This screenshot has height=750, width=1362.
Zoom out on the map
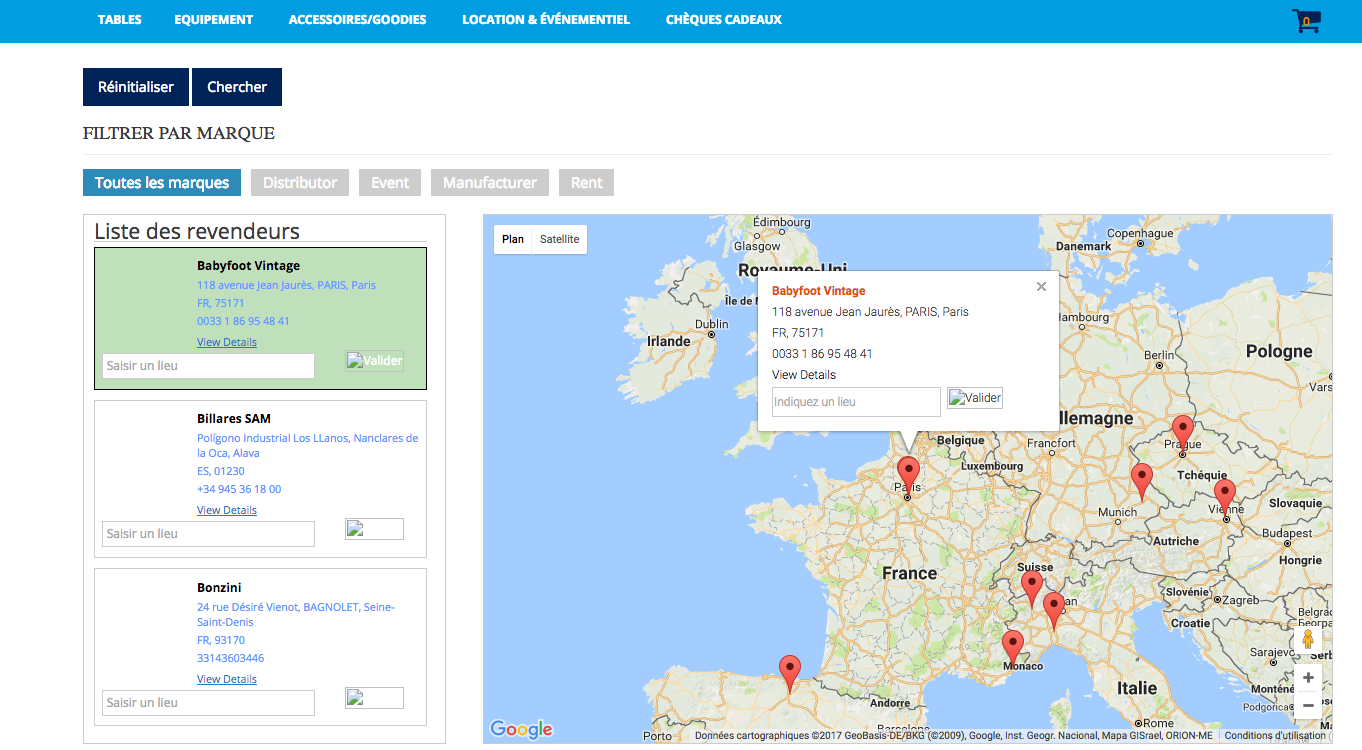click(1308, 706)
